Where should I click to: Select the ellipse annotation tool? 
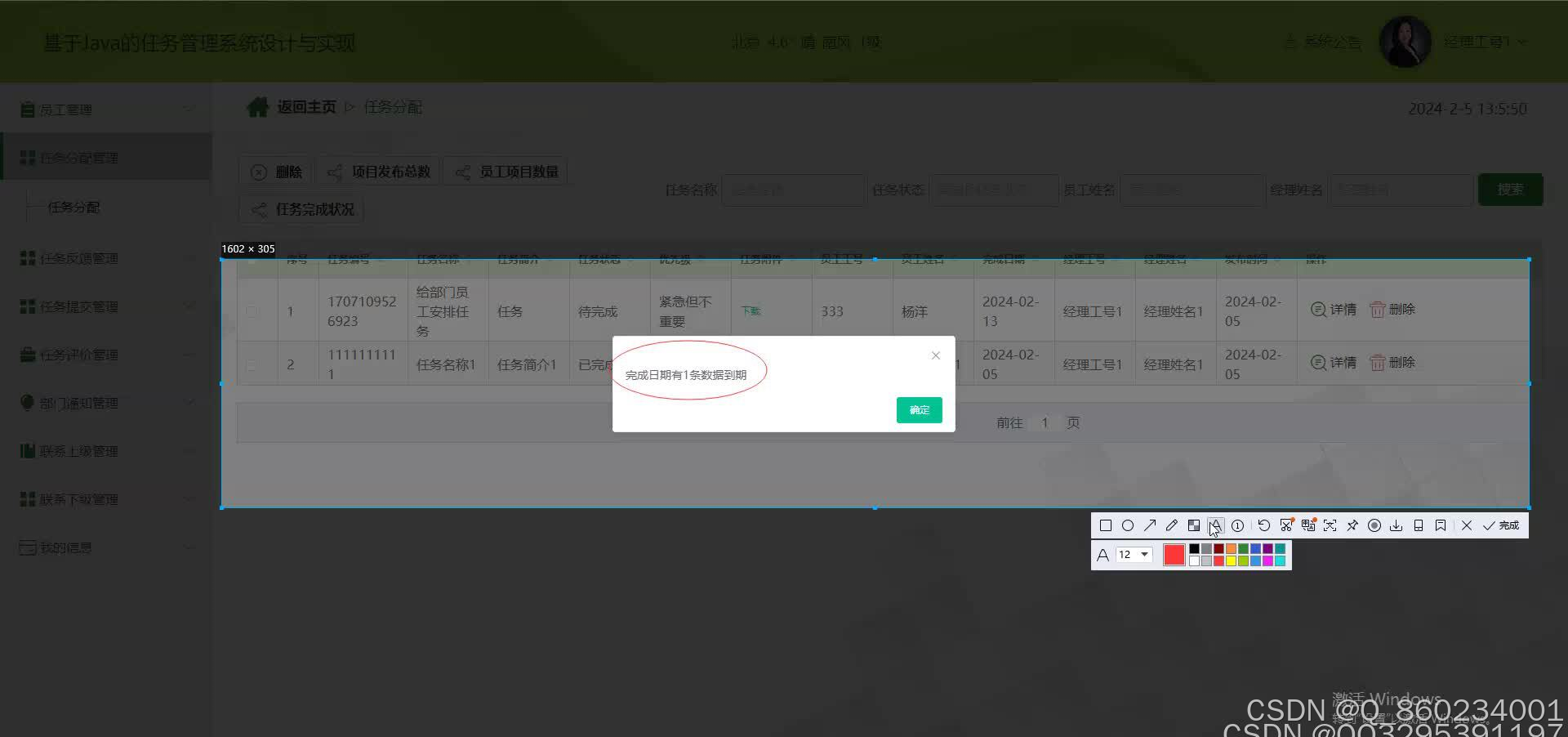point(1128,525)
